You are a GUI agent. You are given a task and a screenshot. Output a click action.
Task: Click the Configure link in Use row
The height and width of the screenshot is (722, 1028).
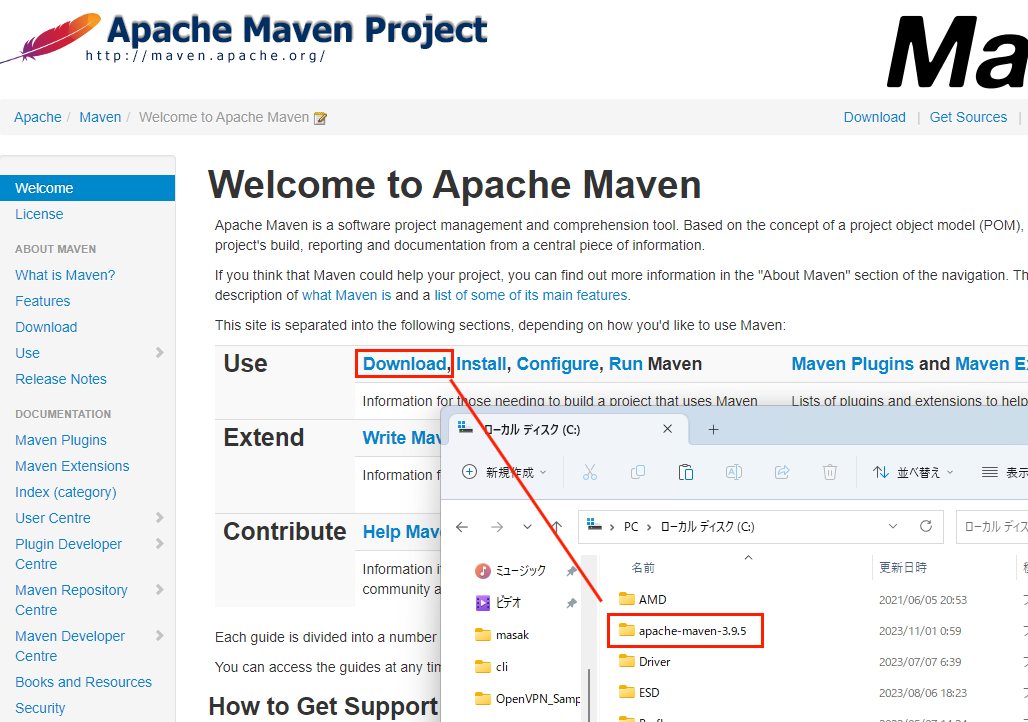pyautogui.click(x=557, y=364)
